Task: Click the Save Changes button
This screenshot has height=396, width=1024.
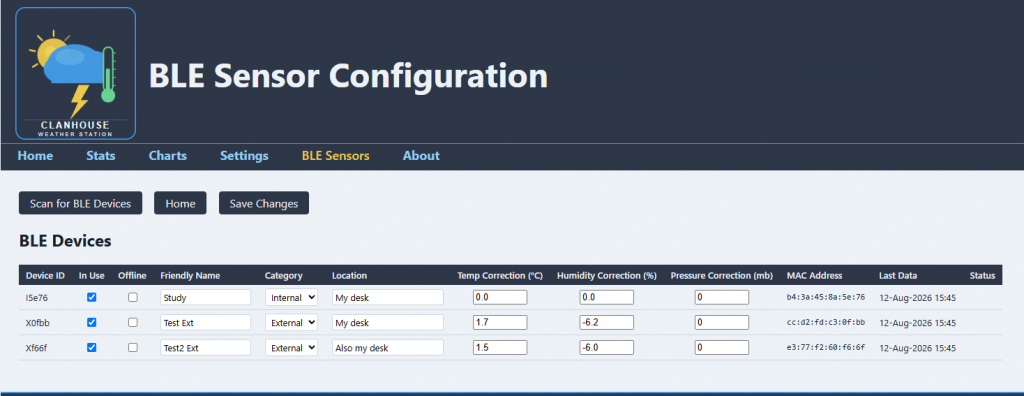Action: (x=264, y=203)
